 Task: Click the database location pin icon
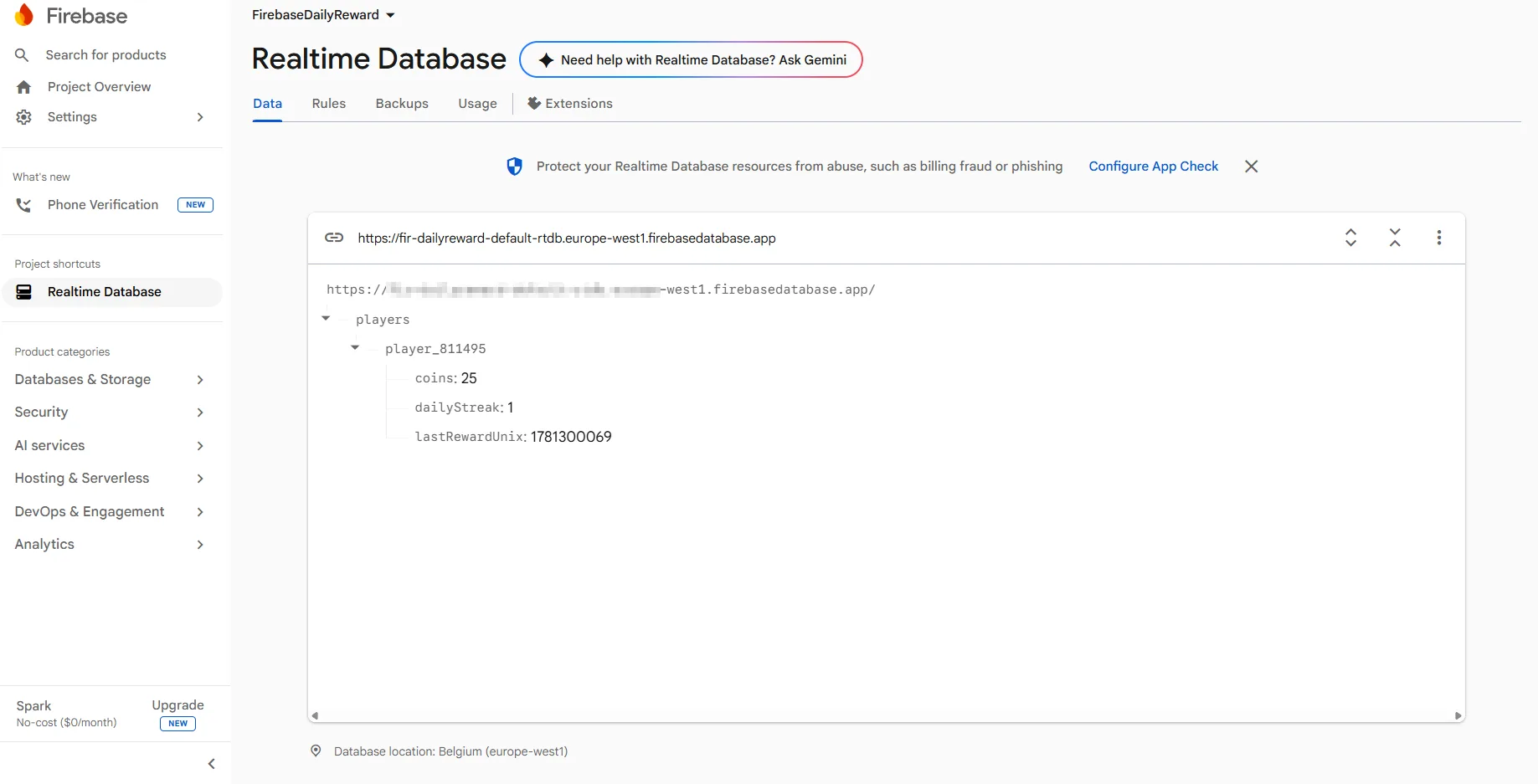coord(316,751)
